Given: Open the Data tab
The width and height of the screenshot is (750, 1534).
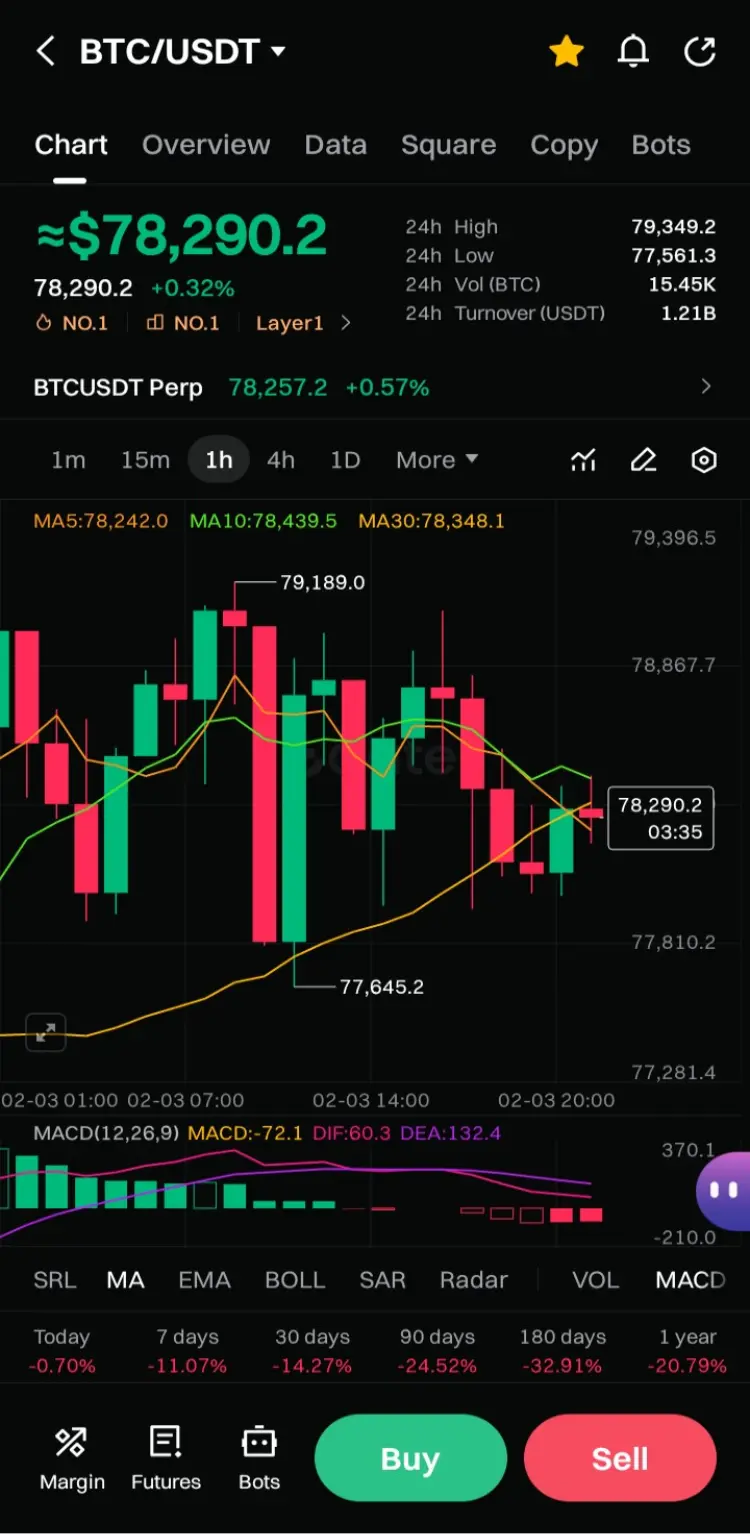Looking at the screenshot, I should click(336, 145).
